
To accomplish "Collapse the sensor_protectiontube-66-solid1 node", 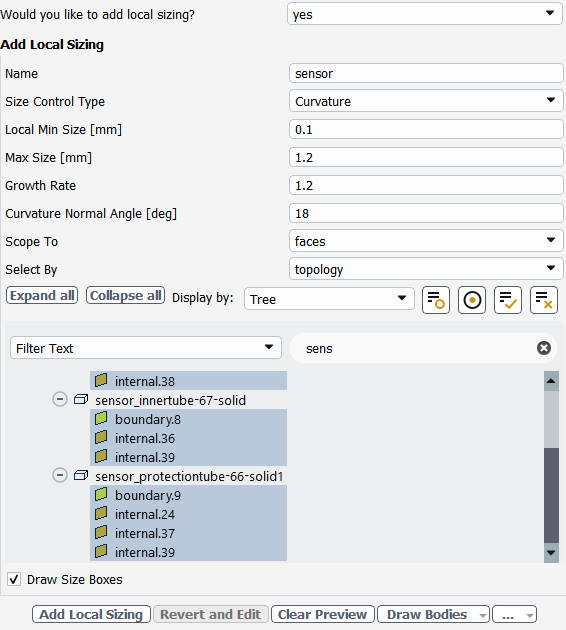I will (x=60, y=475).
